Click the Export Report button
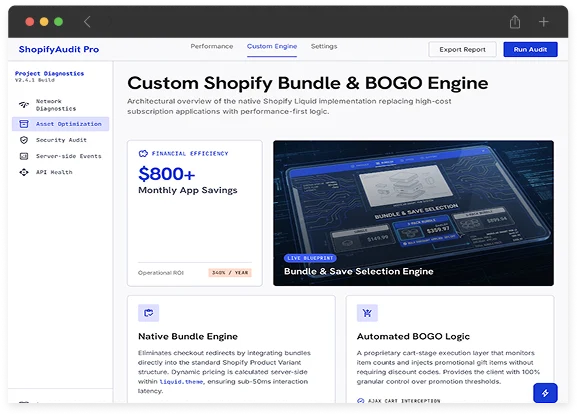This screenshot has width=579, height=416. pyautogui.click(x=462, y=49)
